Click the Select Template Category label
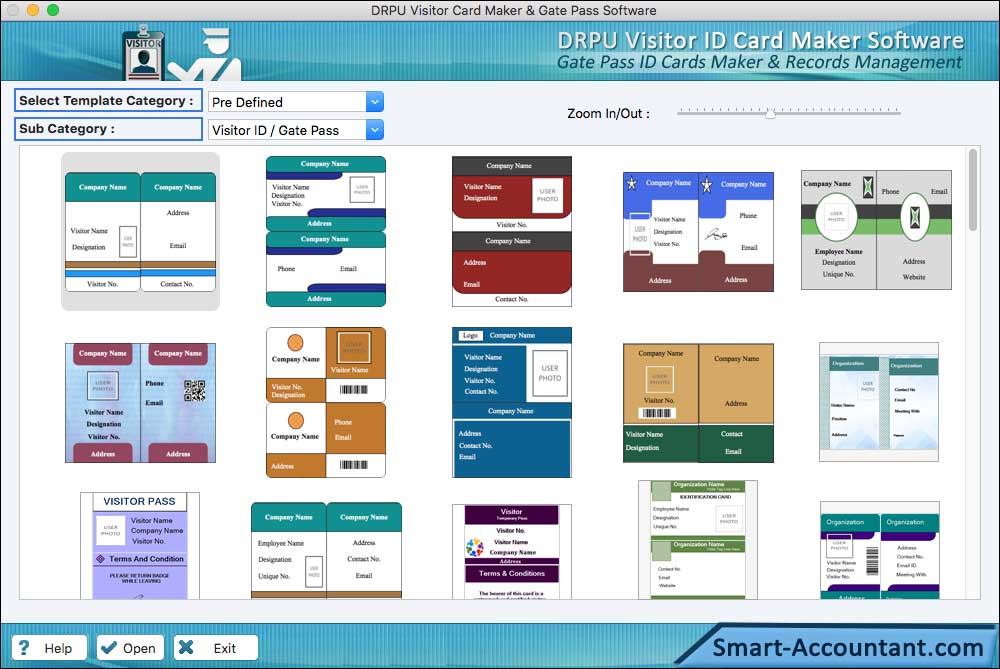1000x669 pixels. pyautogui.click(x=106, y=101)
